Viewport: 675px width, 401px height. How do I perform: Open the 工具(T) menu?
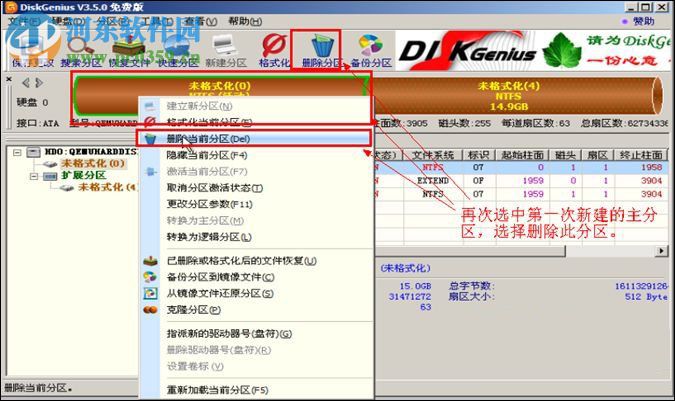pyautogui.click(x=157, y=21)
